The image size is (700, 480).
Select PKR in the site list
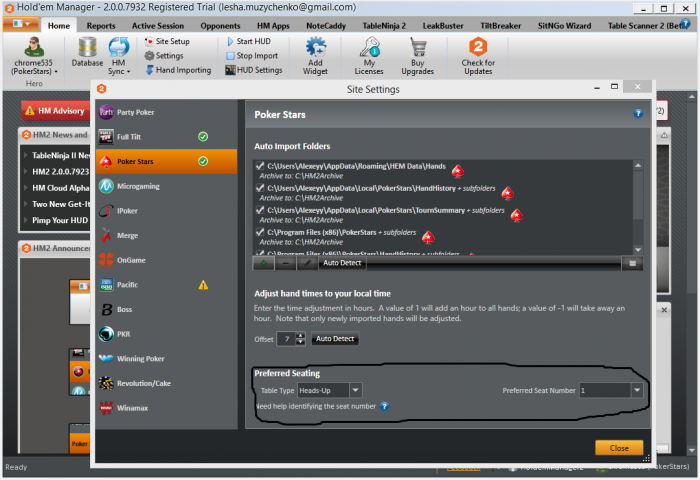166,334
